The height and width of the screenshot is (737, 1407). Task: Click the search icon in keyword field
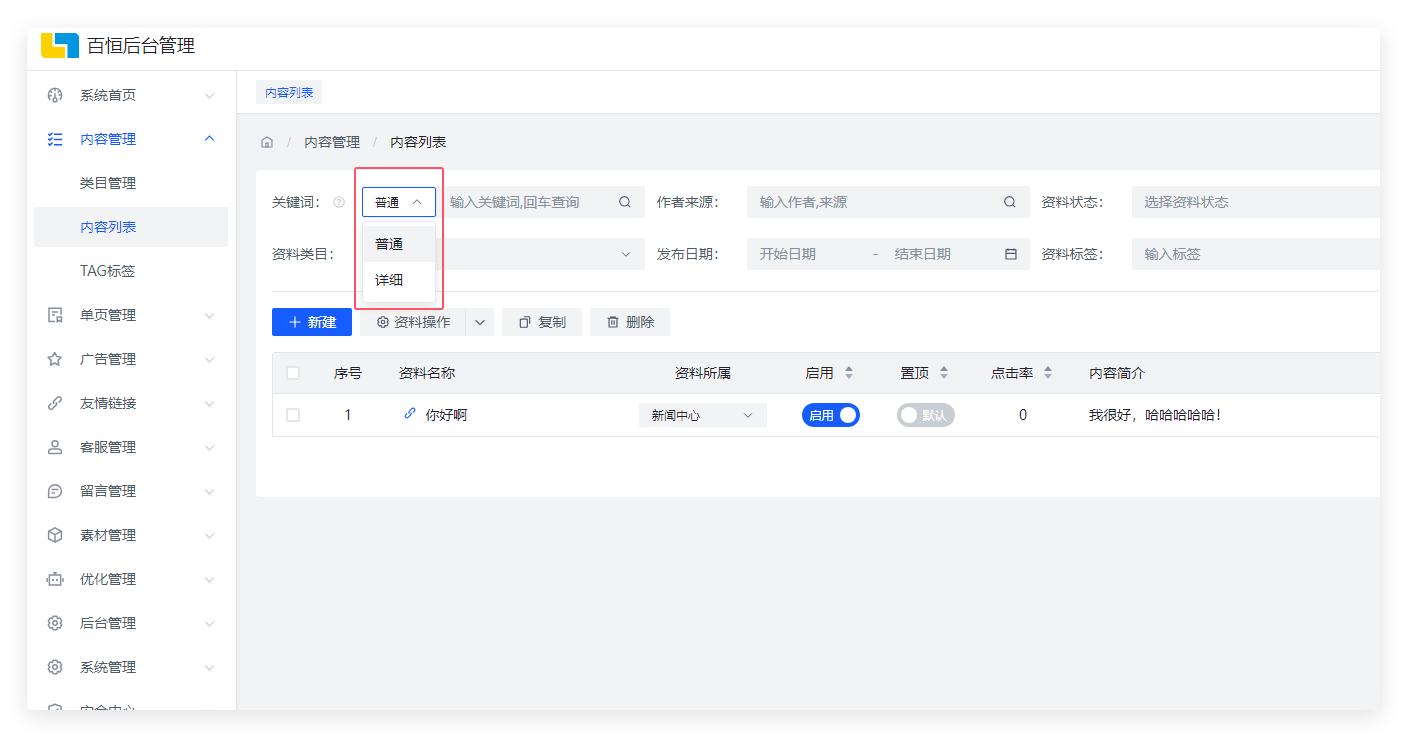(625, 202)
